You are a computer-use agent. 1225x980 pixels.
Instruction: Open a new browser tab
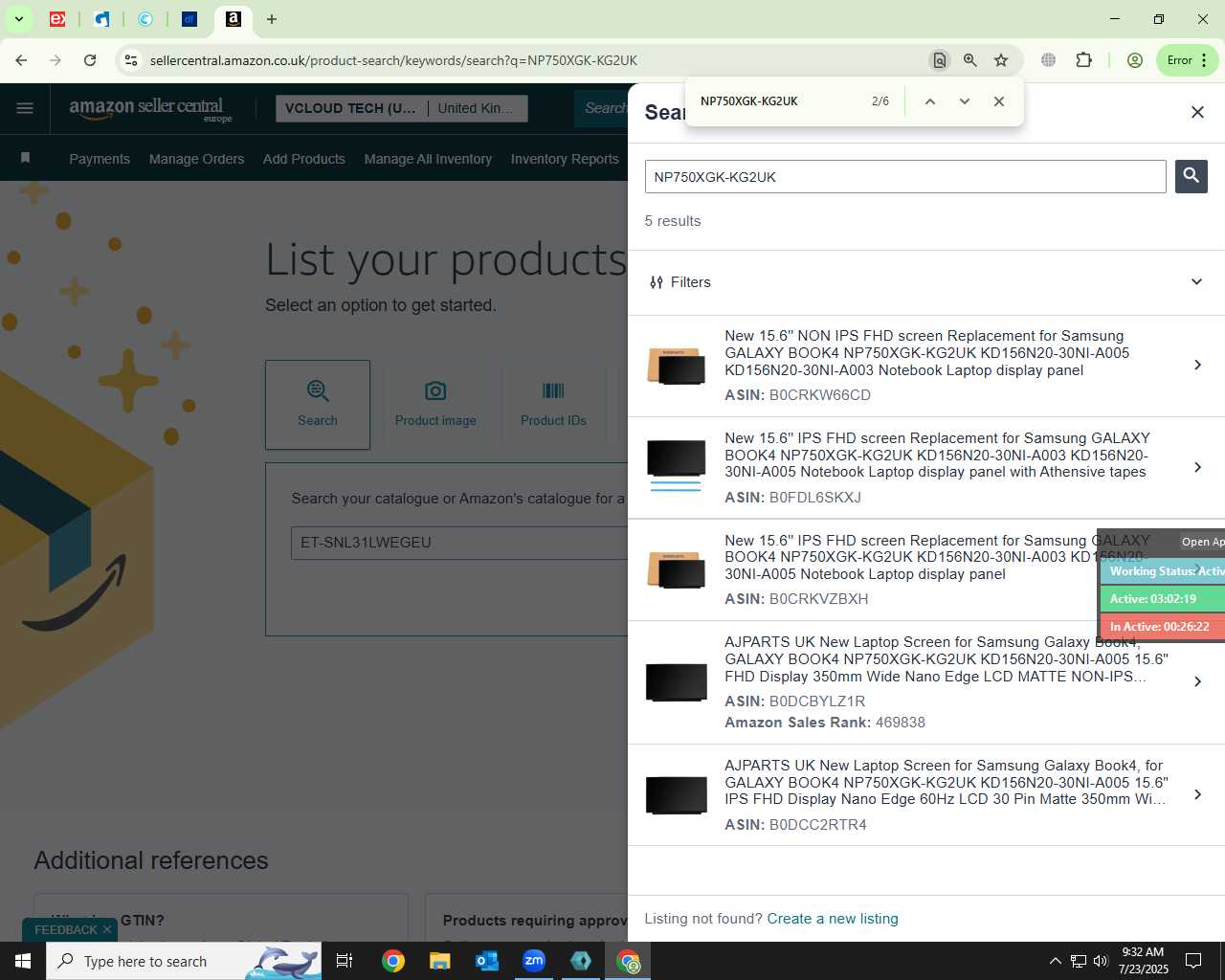point(272,19)
